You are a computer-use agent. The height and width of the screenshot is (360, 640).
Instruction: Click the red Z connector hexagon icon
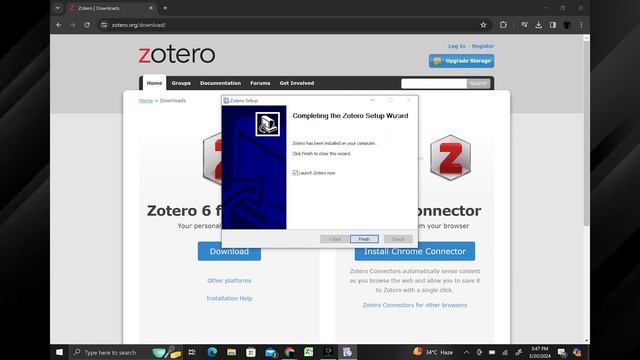point(450,158)
